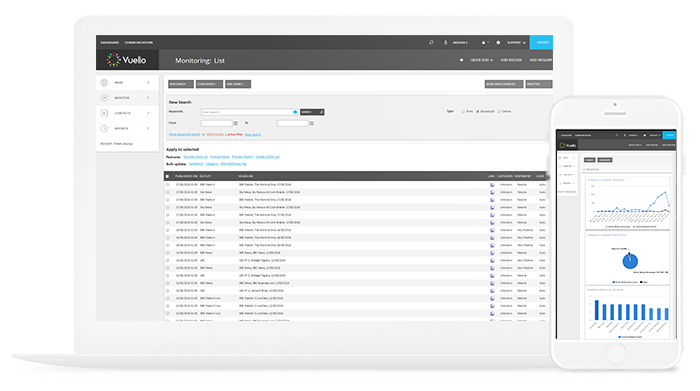Click the Analytics button
Image resolution: width=700 pixels, height=391 pixels.
pos(539,84)
